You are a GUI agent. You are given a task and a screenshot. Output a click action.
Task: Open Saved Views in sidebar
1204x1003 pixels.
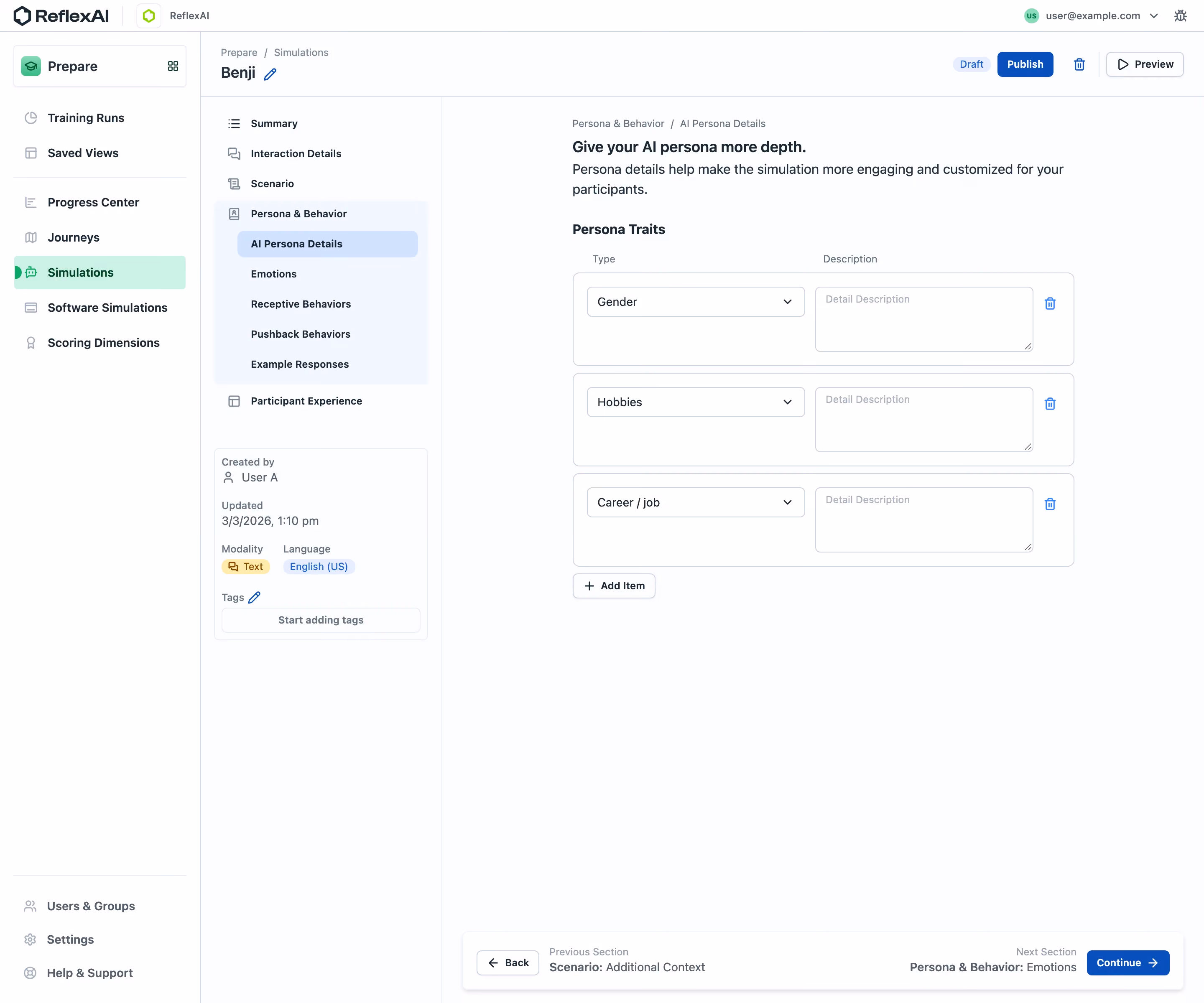100,153
